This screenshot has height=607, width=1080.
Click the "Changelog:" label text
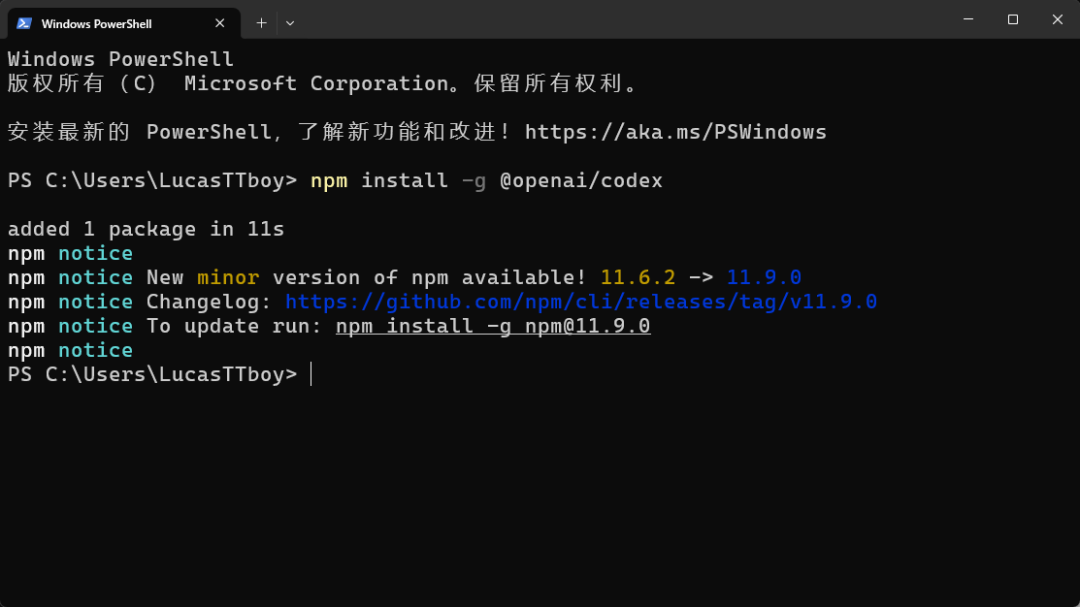209,302
